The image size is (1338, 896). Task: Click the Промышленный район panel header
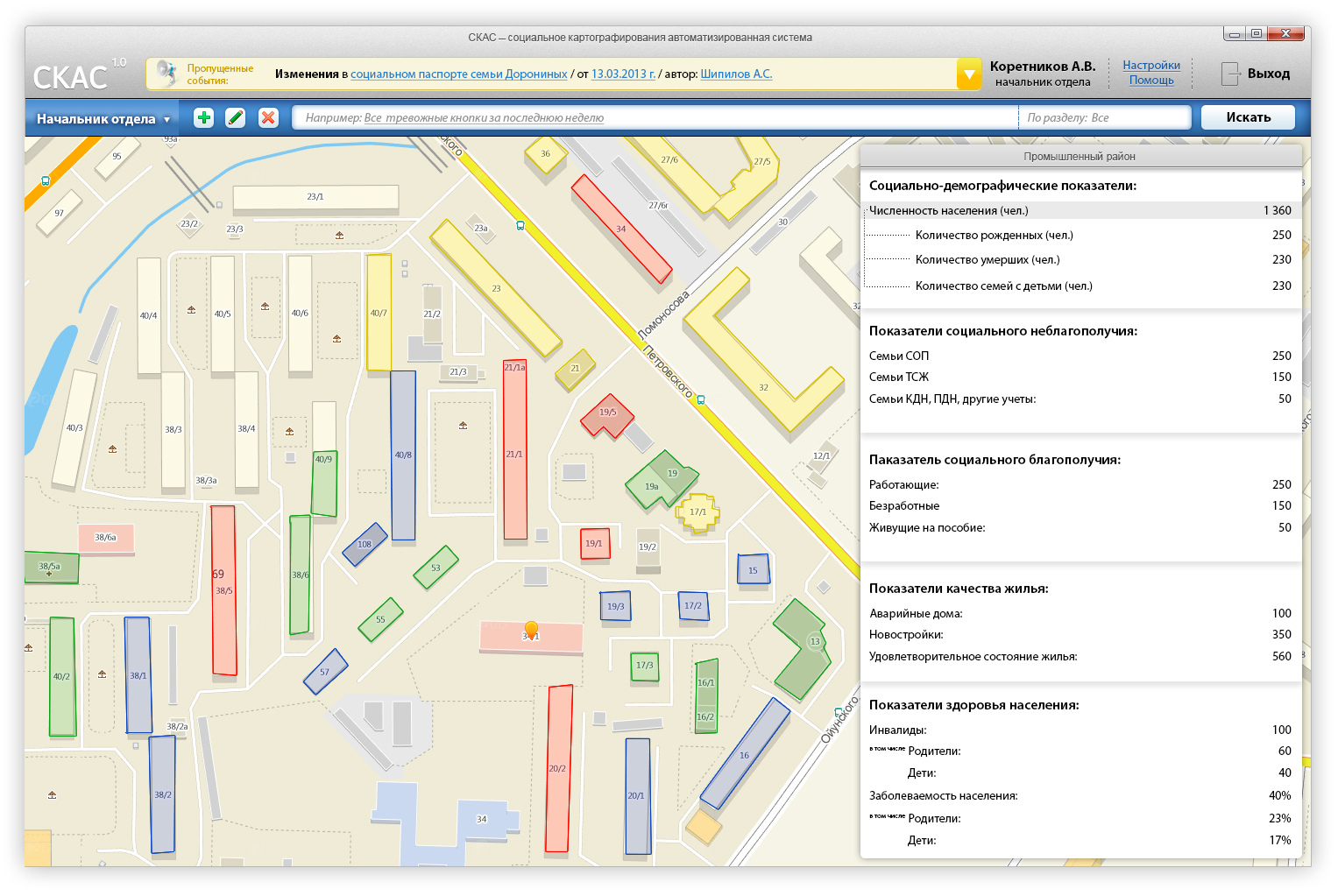(1080, 156)
